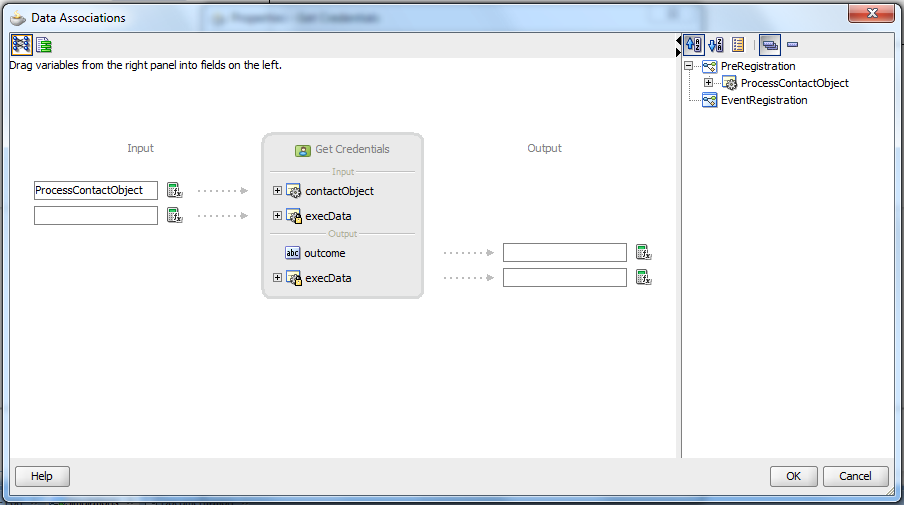
Task: Toggle the expand-all tree icon
Action: (x=770, y=44)
